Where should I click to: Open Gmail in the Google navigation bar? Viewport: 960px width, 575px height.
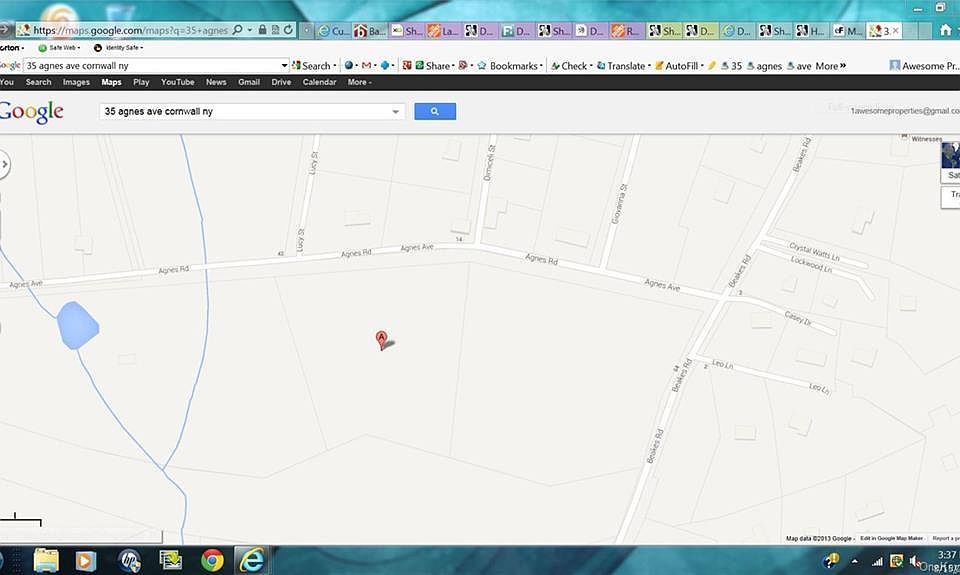click(x=248, y=82)
